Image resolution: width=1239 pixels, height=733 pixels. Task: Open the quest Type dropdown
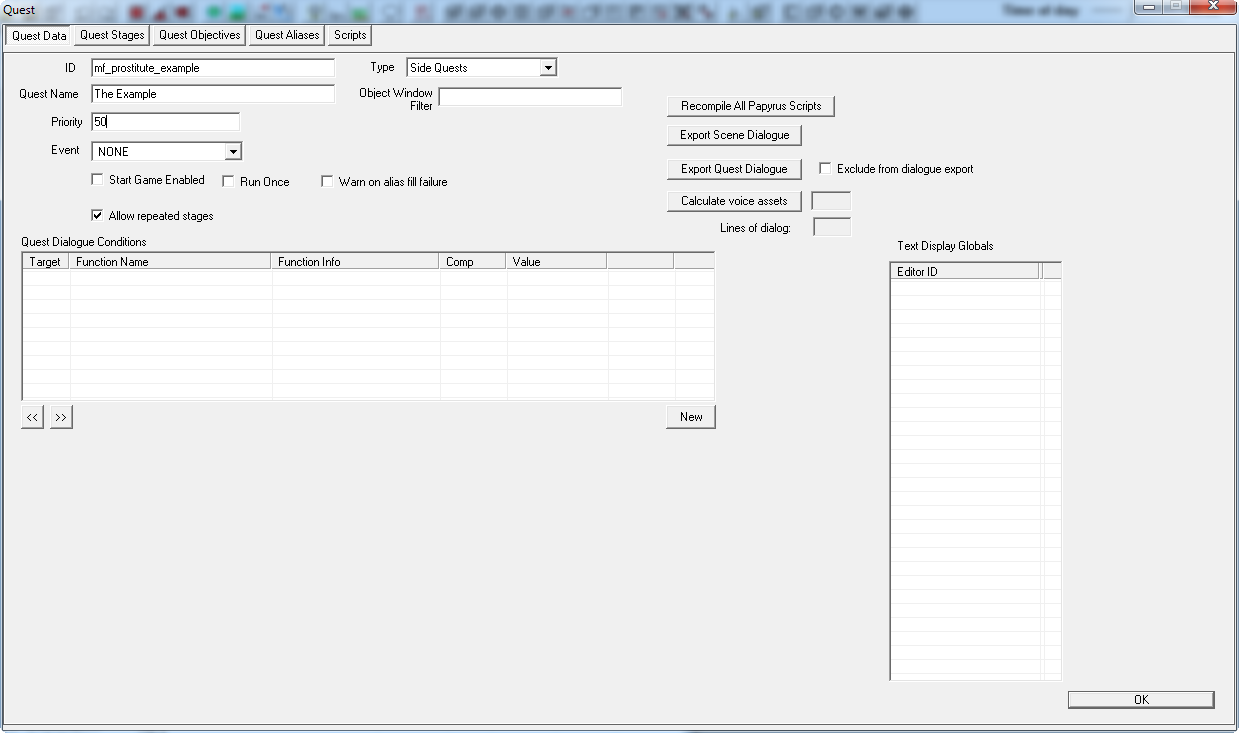coord(547,68)
